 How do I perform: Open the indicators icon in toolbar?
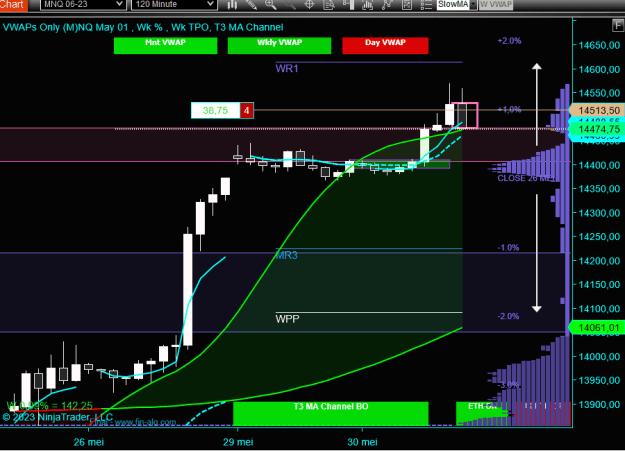368,4
